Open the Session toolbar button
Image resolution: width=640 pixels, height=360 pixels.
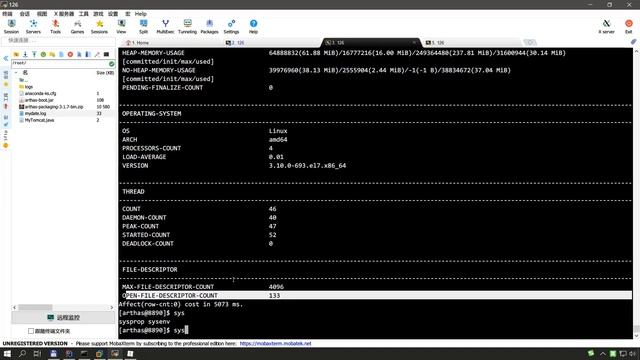11,27
